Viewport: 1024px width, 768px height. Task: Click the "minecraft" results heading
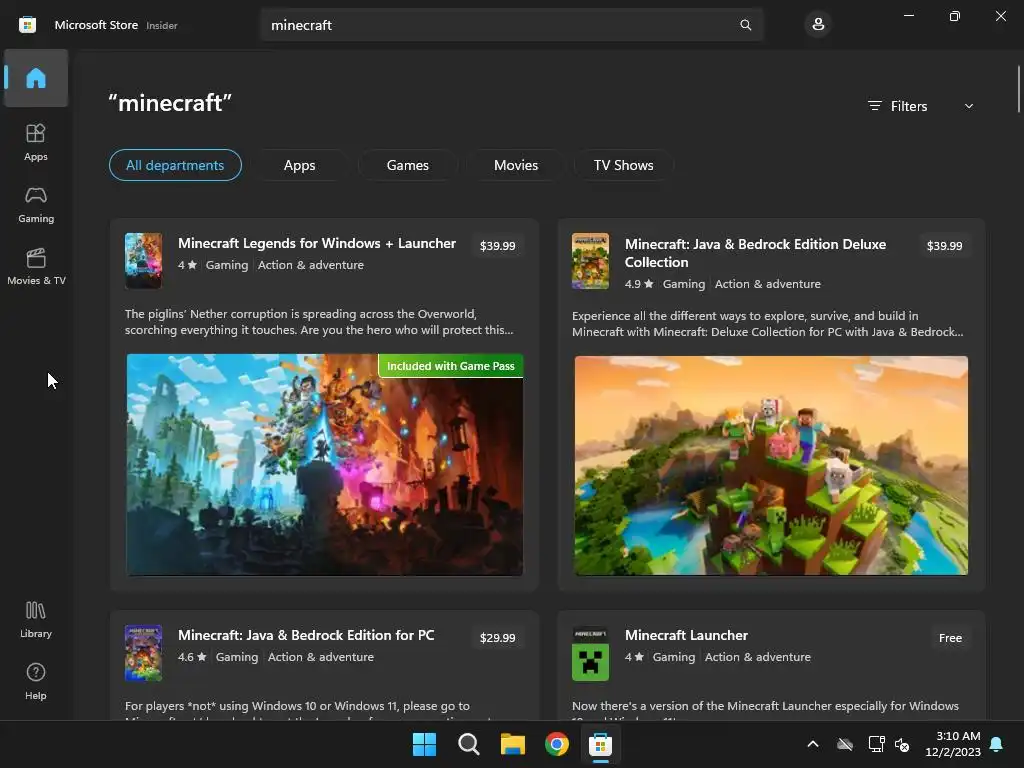tap(170, 103)
